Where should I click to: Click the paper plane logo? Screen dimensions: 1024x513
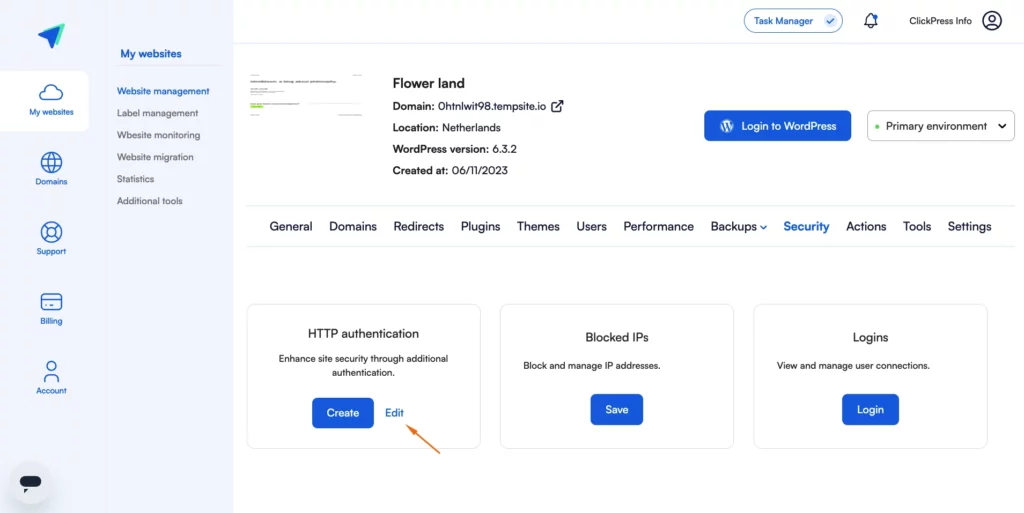tap(51, 36)
